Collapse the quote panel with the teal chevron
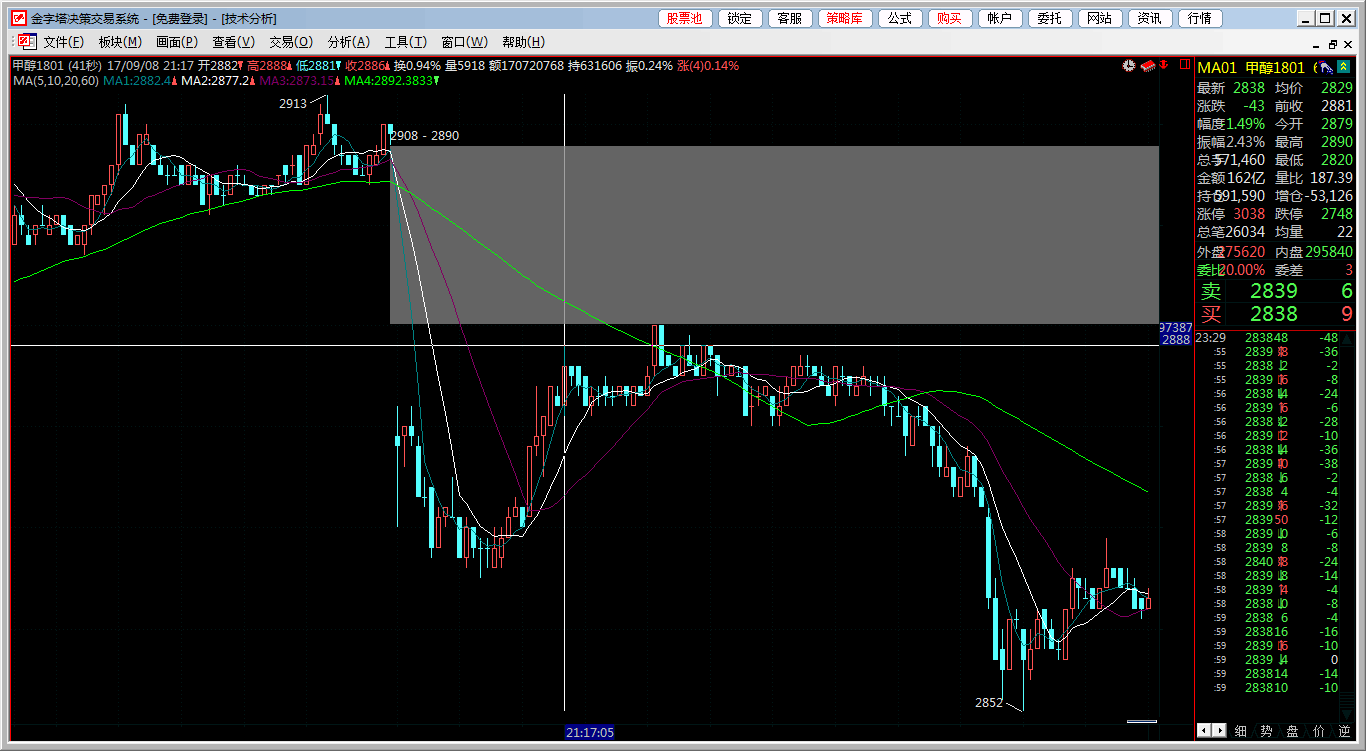1366x751 pixels. (1344, 67)
